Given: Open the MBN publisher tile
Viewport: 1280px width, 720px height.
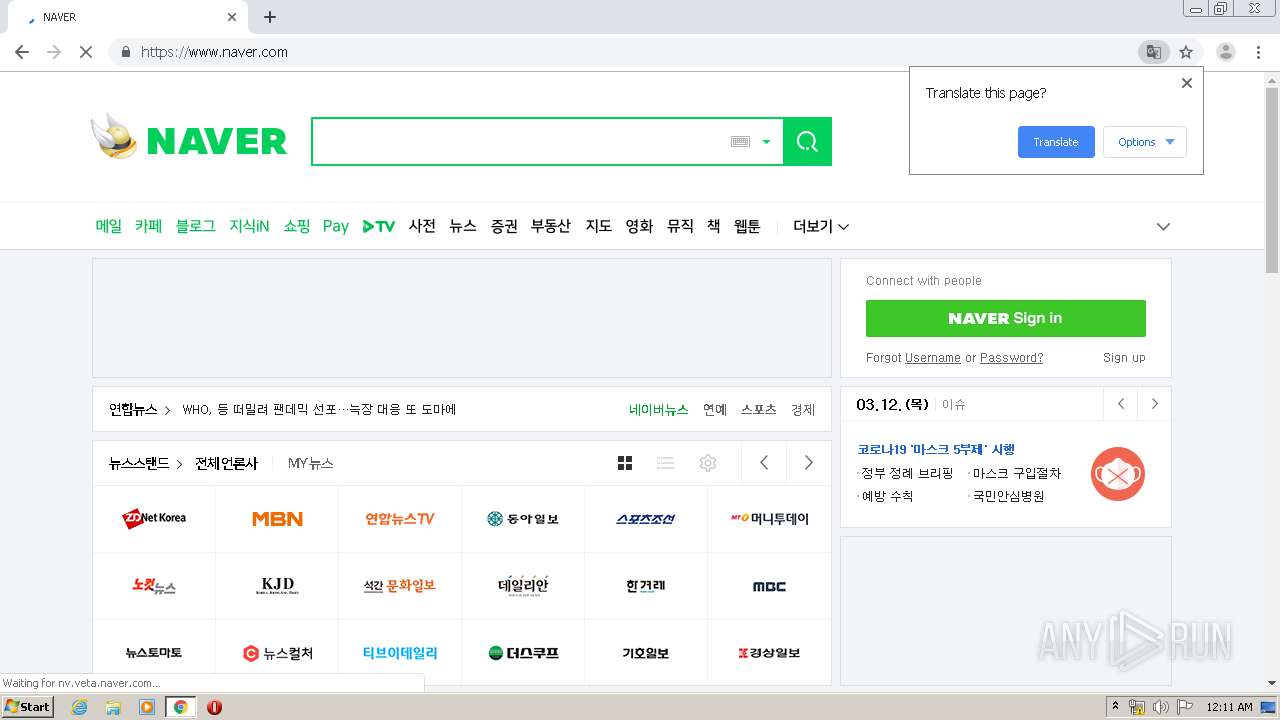Looking at the screenshot, I should tap(277, 518).
